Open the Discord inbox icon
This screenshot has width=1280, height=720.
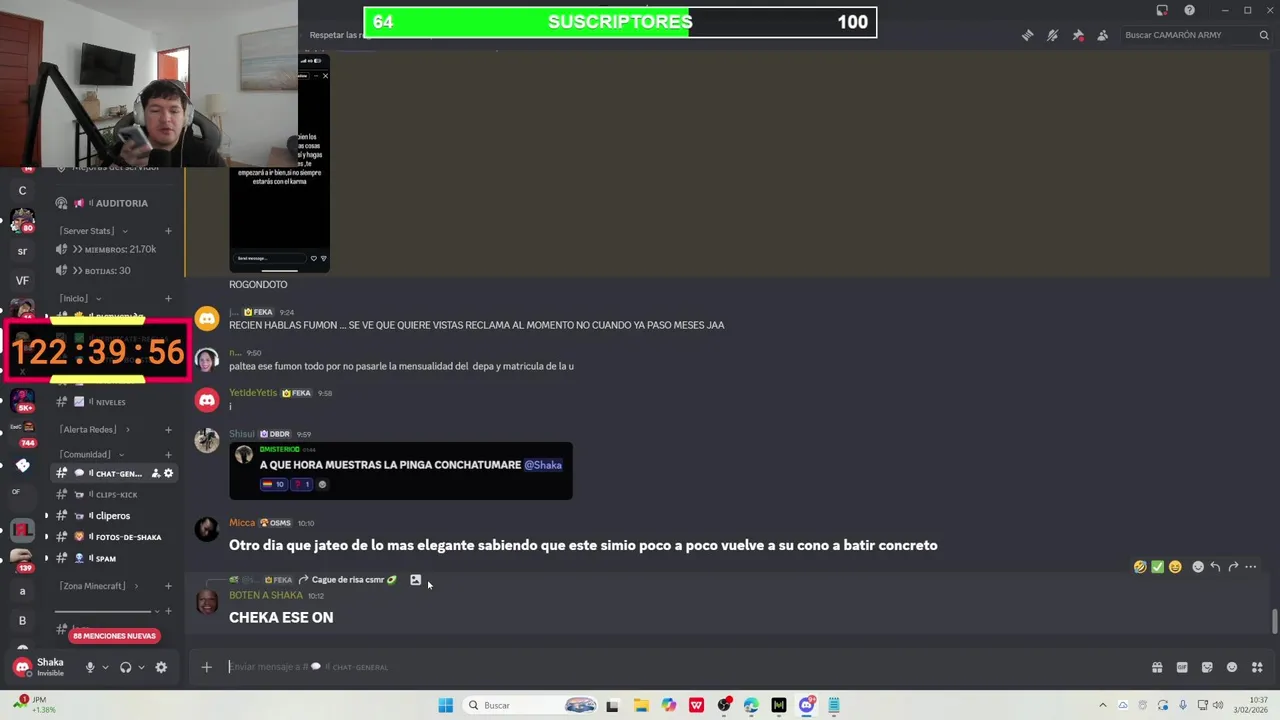(x=1162, y=10)
